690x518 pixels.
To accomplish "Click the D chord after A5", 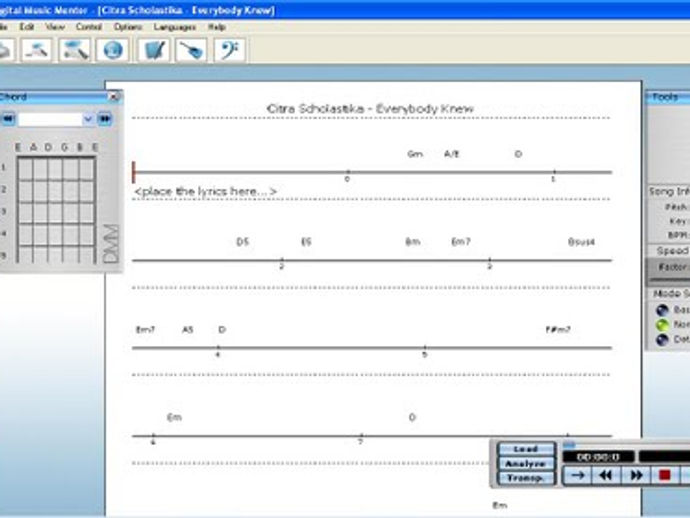I will 222,329.
